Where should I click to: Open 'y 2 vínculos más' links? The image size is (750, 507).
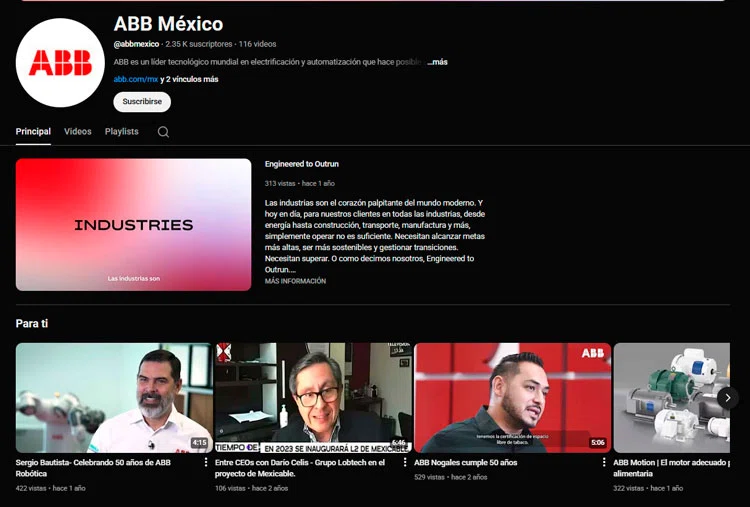[x=189, y=79]
